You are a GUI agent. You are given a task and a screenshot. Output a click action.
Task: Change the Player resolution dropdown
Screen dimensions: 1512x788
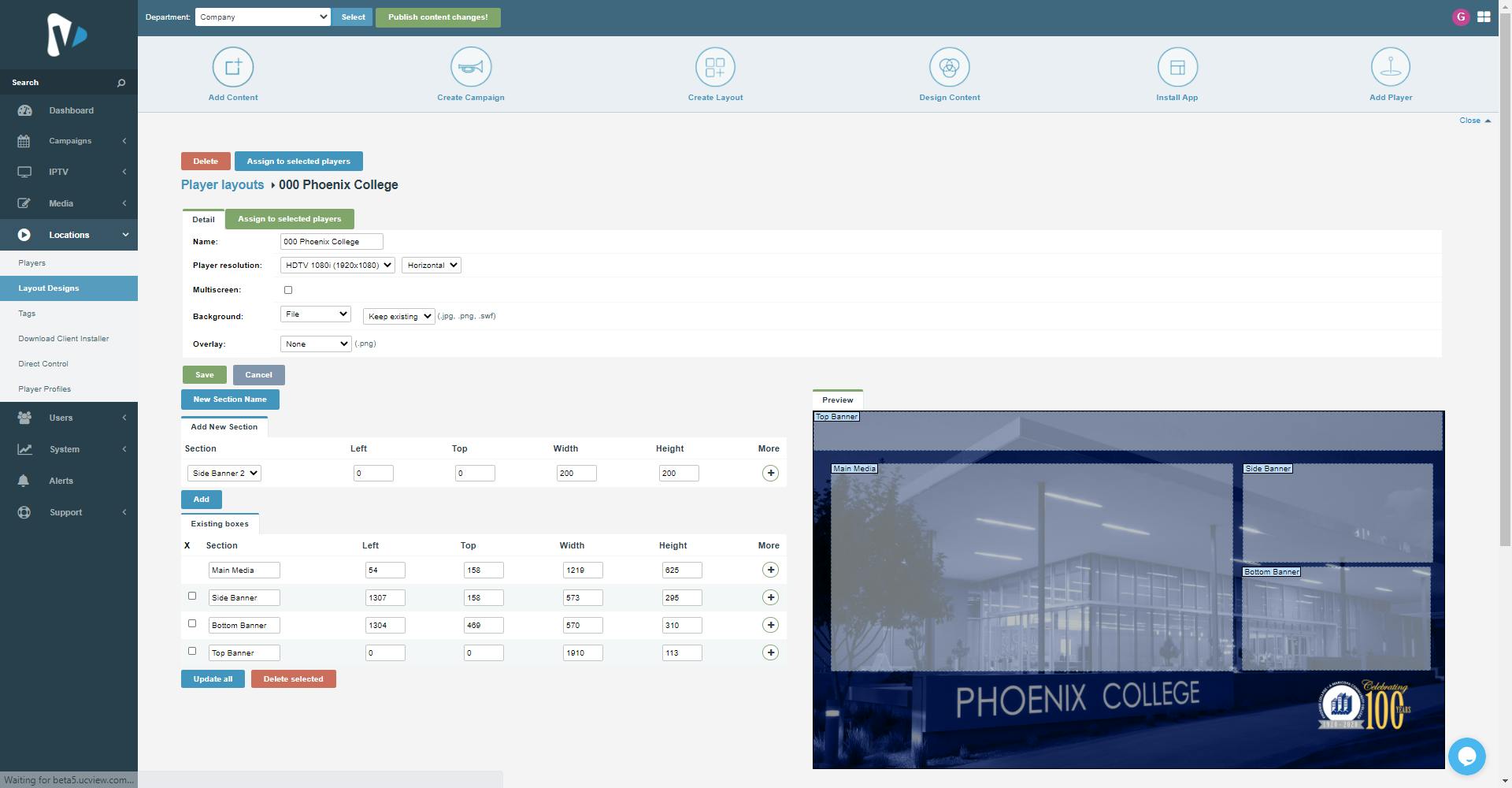click(337, 265)
